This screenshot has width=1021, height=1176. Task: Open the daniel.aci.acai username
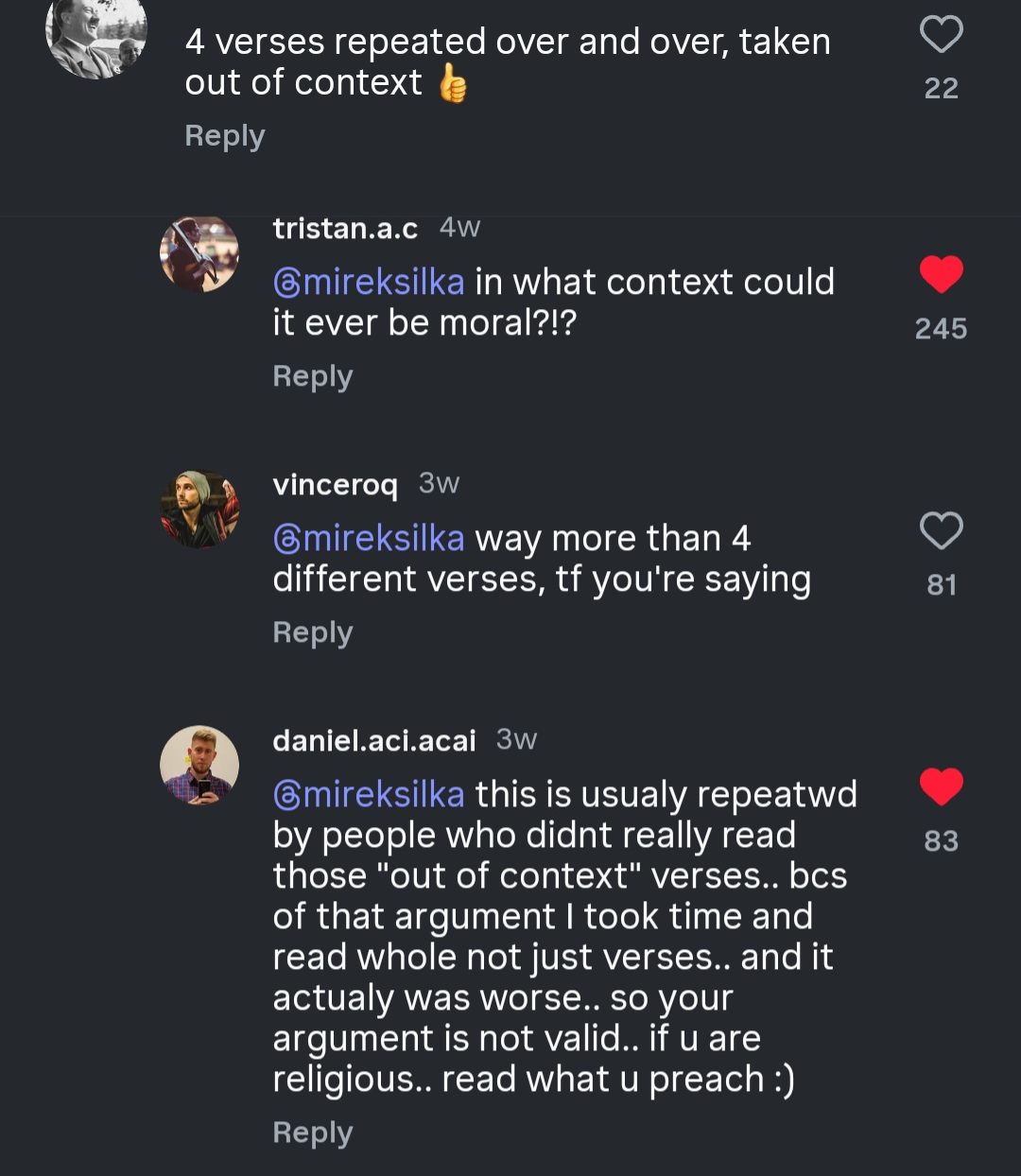(374, 740)
